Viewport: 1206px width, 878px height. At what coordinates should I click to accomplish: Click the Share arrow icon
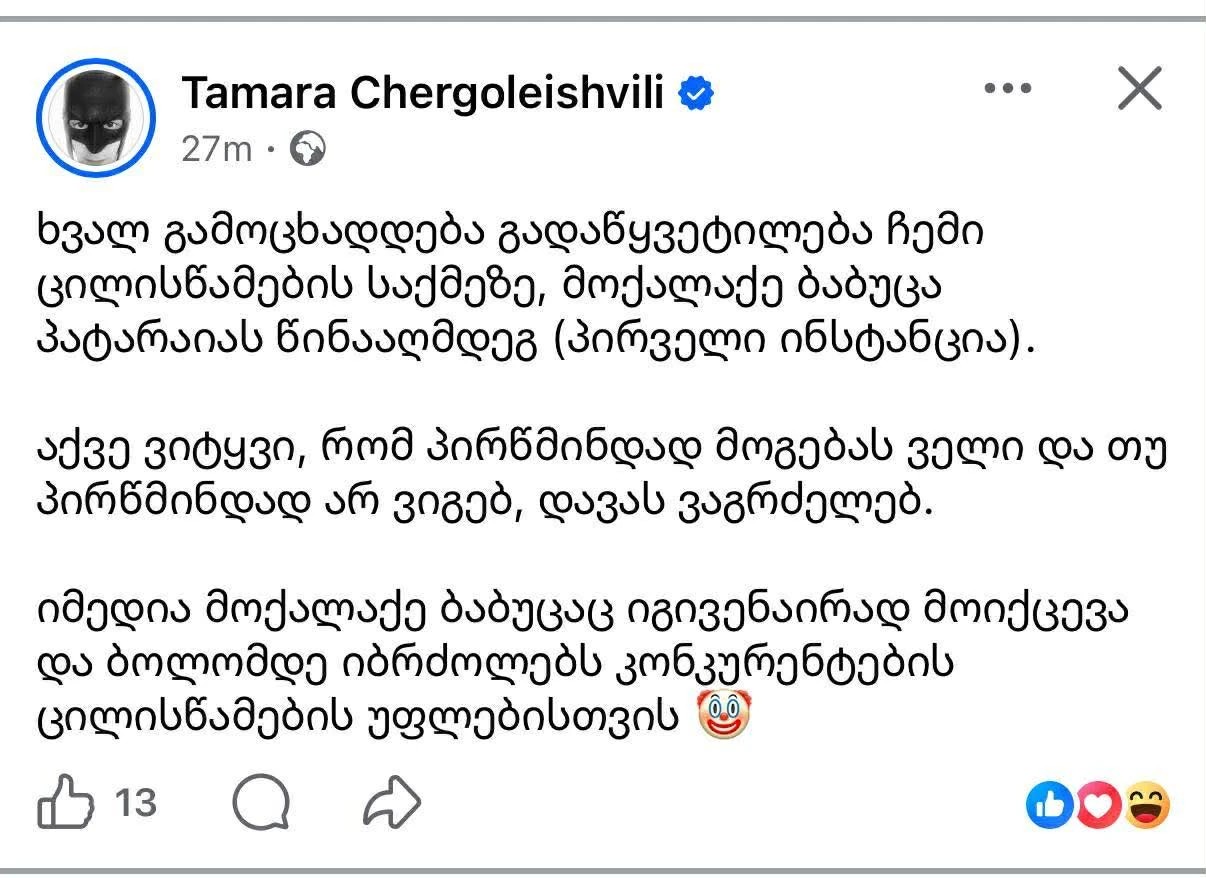point(390,803)
